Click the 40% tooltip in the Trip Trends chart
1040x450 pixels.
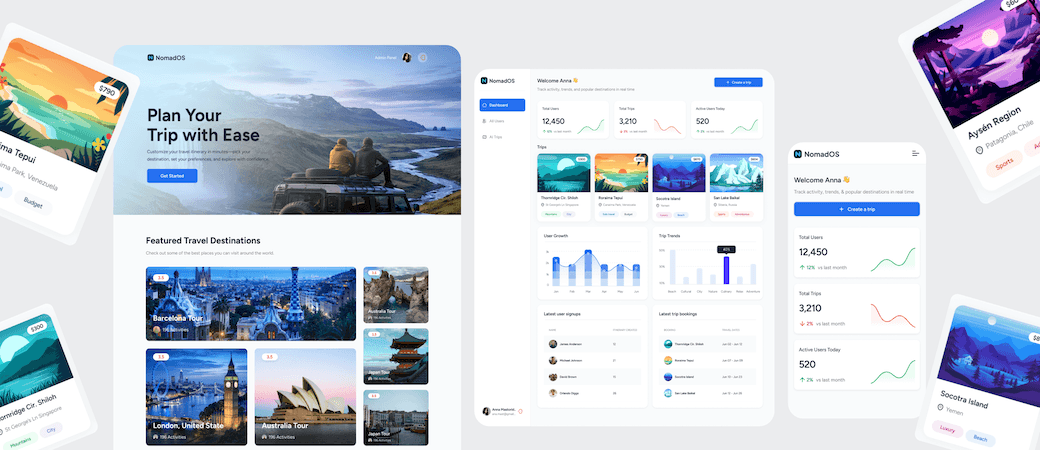[726, 250]
